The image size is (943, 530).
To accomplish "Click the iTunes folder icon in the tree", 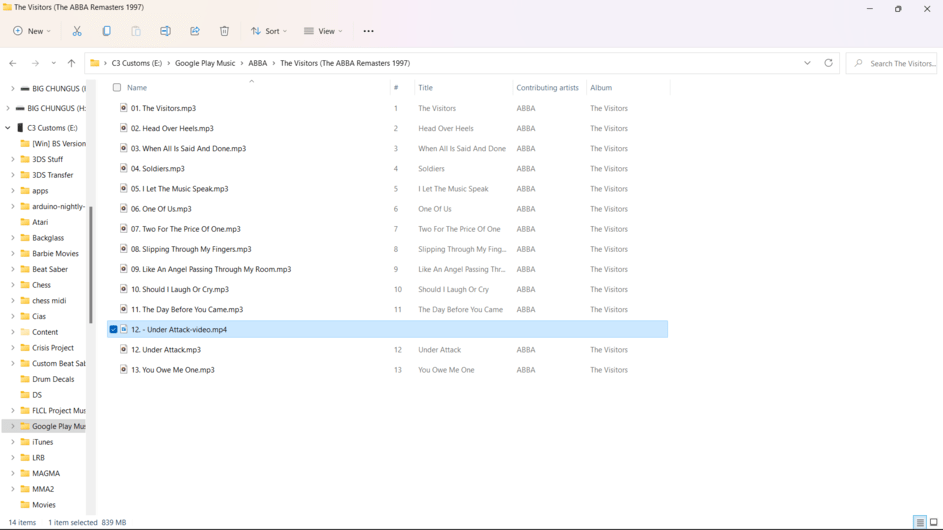I will 25,442.
